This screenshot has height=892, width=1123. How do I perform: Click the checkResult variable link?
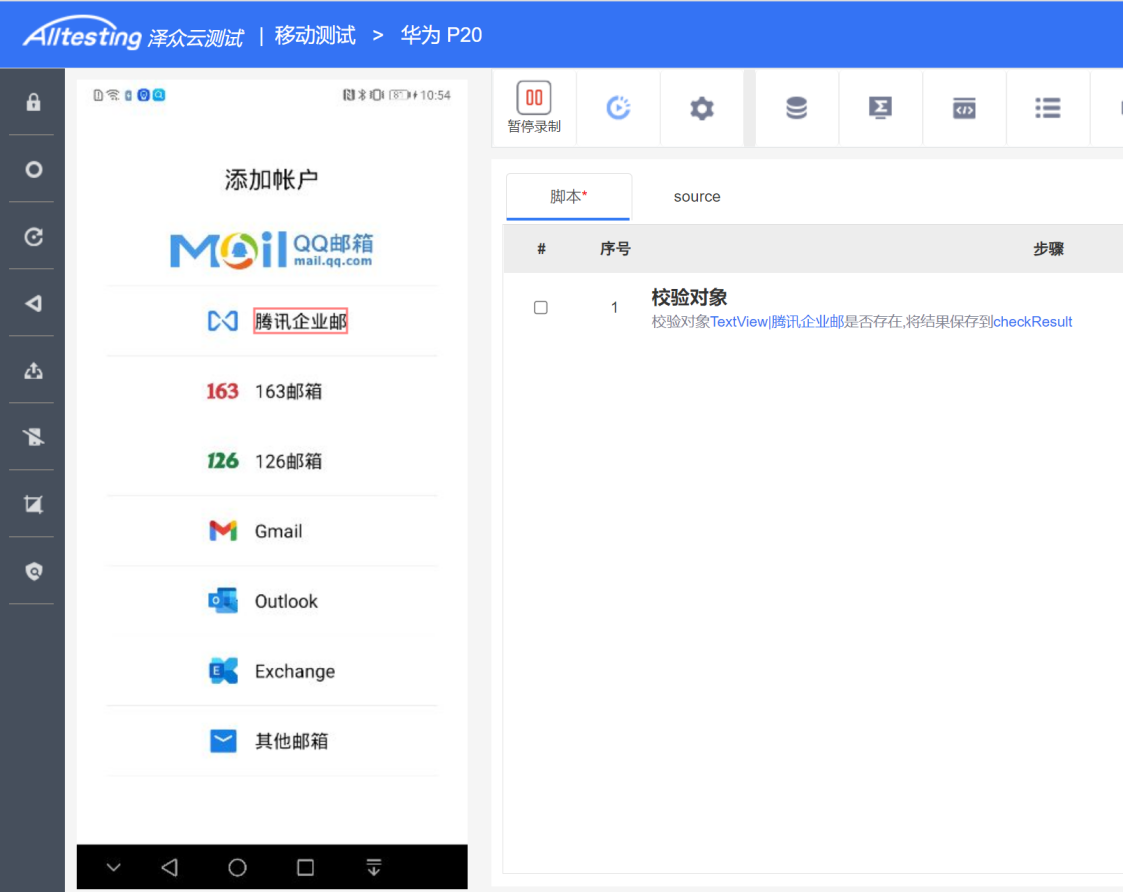1032,322
